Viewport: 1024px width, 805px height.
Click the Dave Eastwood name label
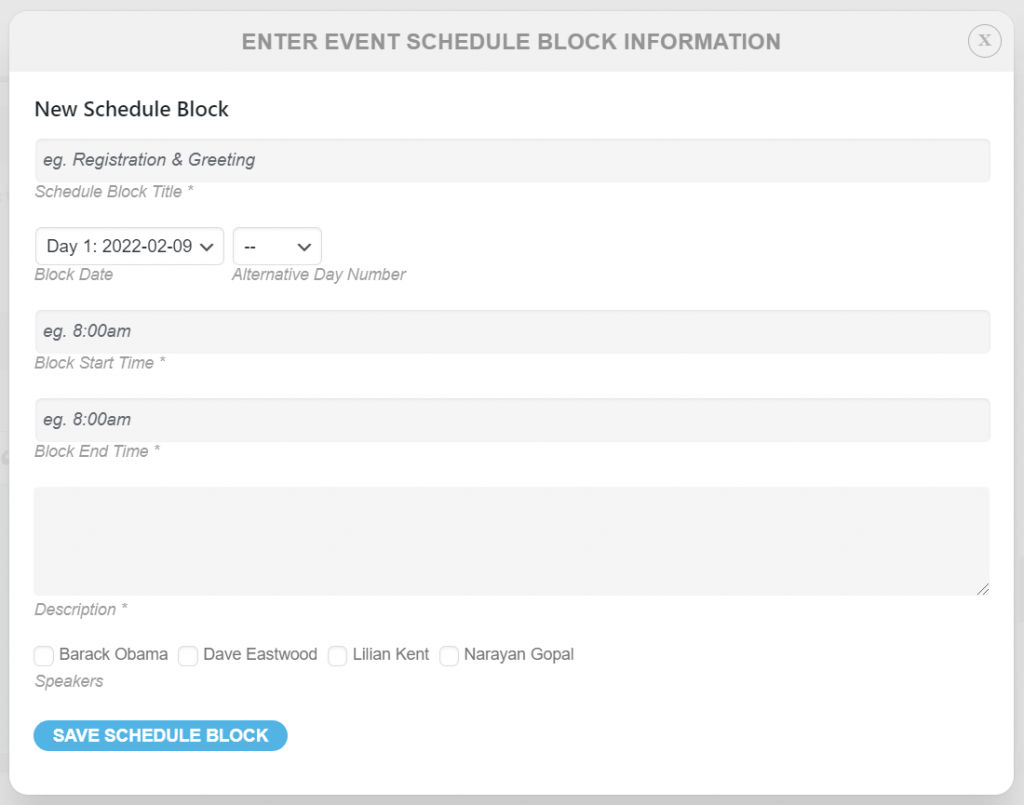click(260, 654)
